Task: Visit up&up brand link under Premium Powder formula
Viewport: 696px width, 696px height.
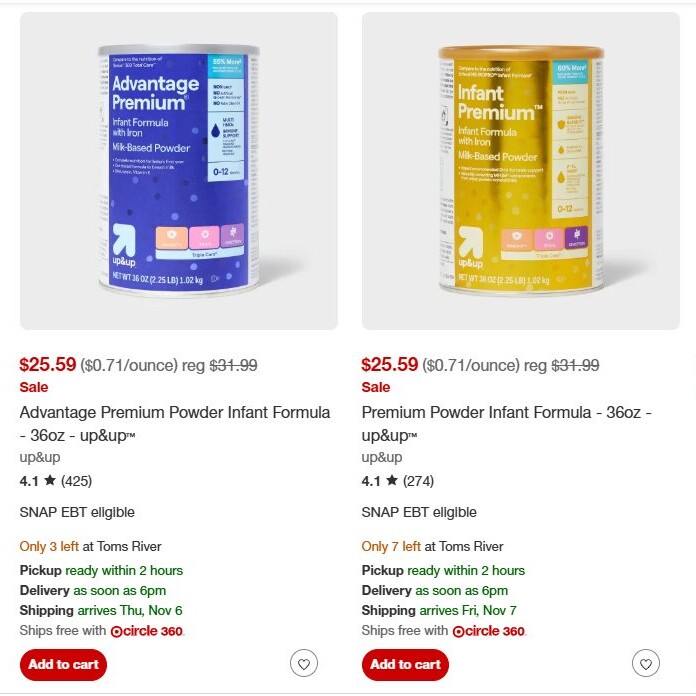Action: [x=382, y=457]
